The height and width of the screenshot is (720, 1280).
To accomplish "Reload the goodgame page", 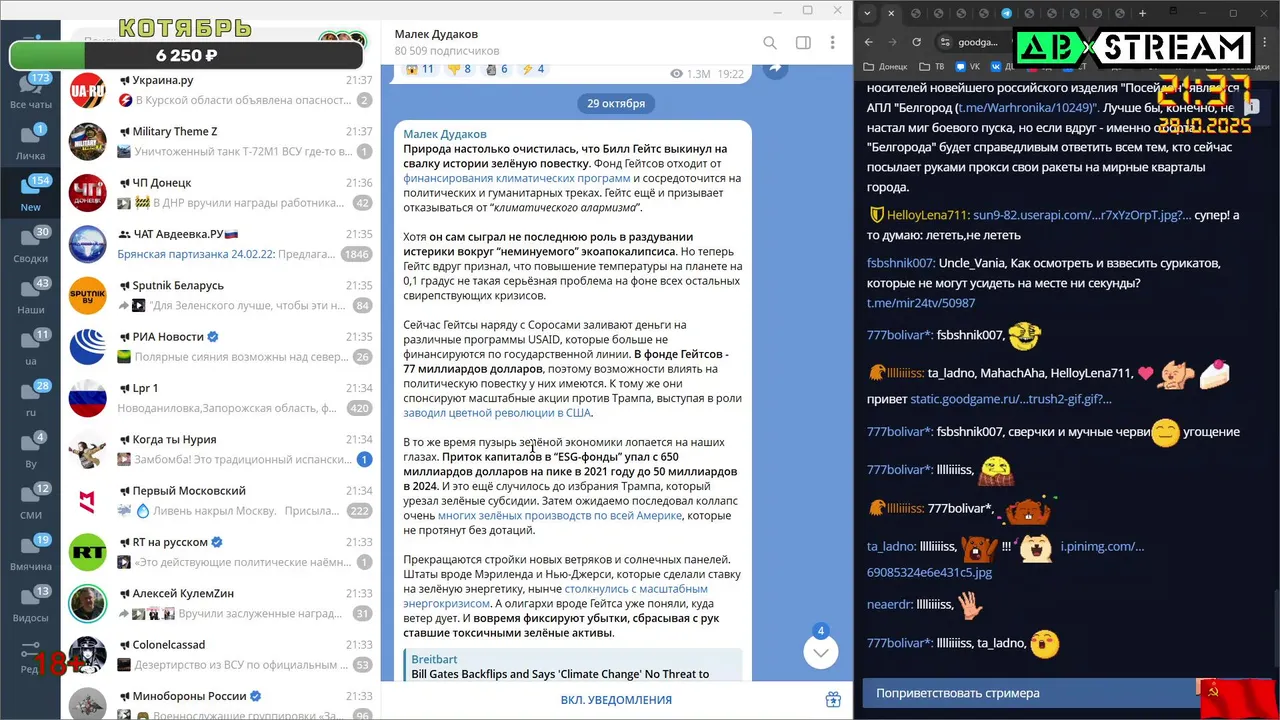I will [919, 42].
